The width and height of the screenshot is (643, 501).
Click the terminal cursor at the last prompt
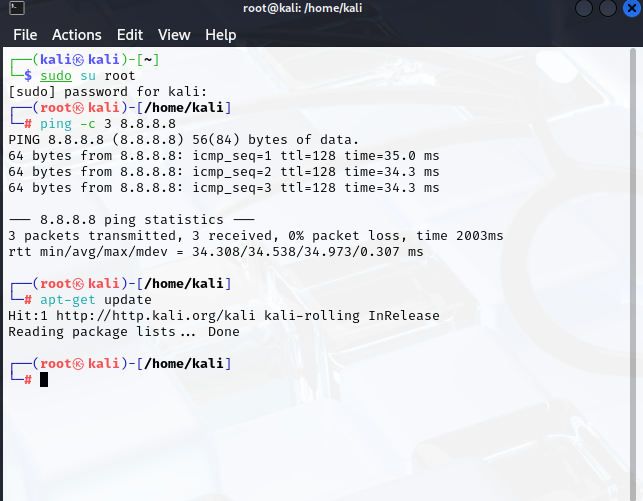click(44, 380)
